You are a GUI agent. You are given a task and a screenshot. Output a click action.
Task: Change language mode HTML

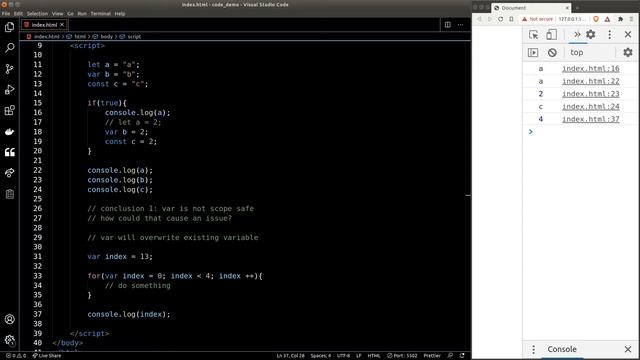[x=374, y=356]
